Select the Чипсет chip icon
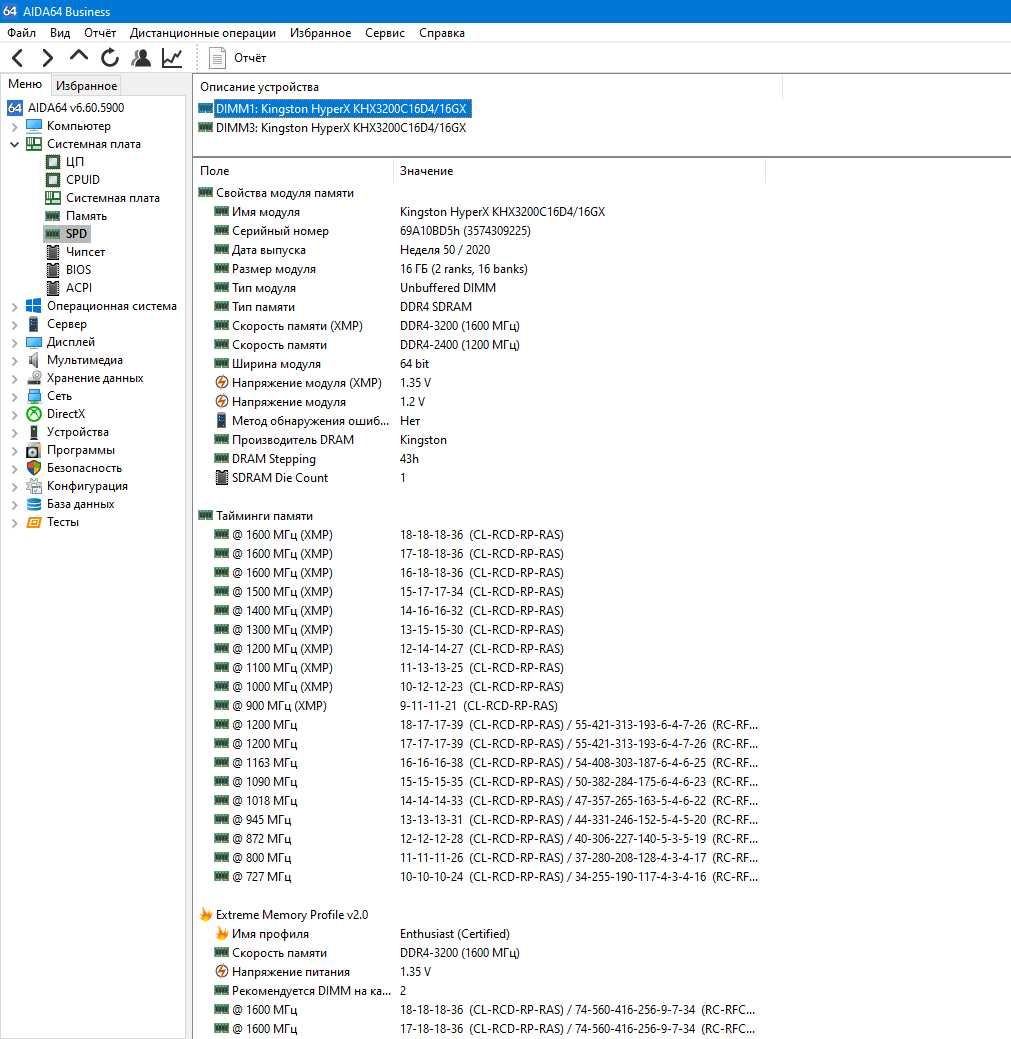This screenshot has height=1039, width=1011. [x=53, y=252]
